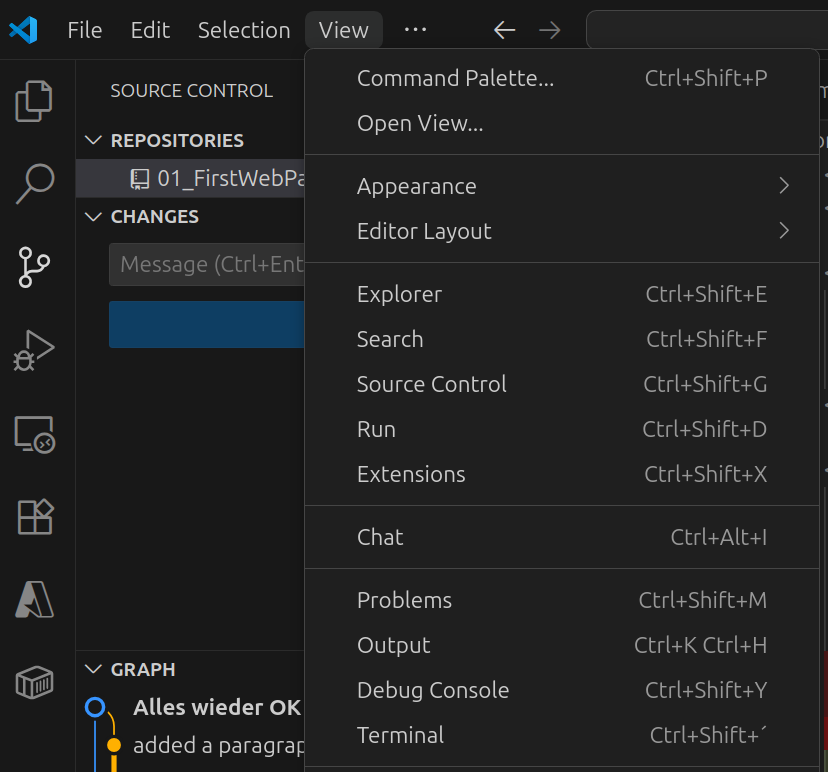Screen dimensions: 828x772
Task: Open the Extensions blocks icon
Action: [x=34, y=517]
